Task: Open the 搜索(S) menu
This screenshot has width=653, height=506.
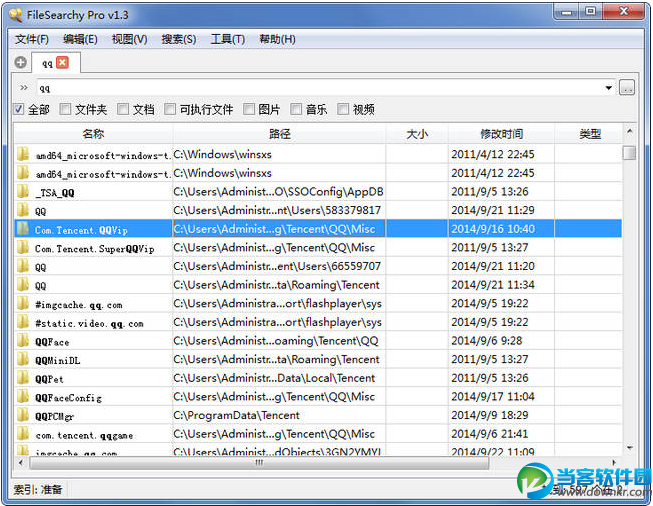Action: pyautogui.click(x=179, y=40)
